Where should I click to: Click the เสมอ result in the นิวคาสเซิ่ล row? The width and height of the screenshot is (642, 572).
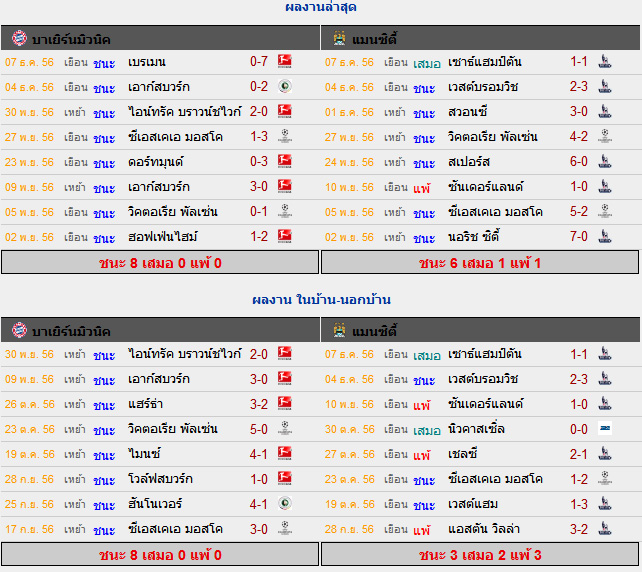point(427,430)
